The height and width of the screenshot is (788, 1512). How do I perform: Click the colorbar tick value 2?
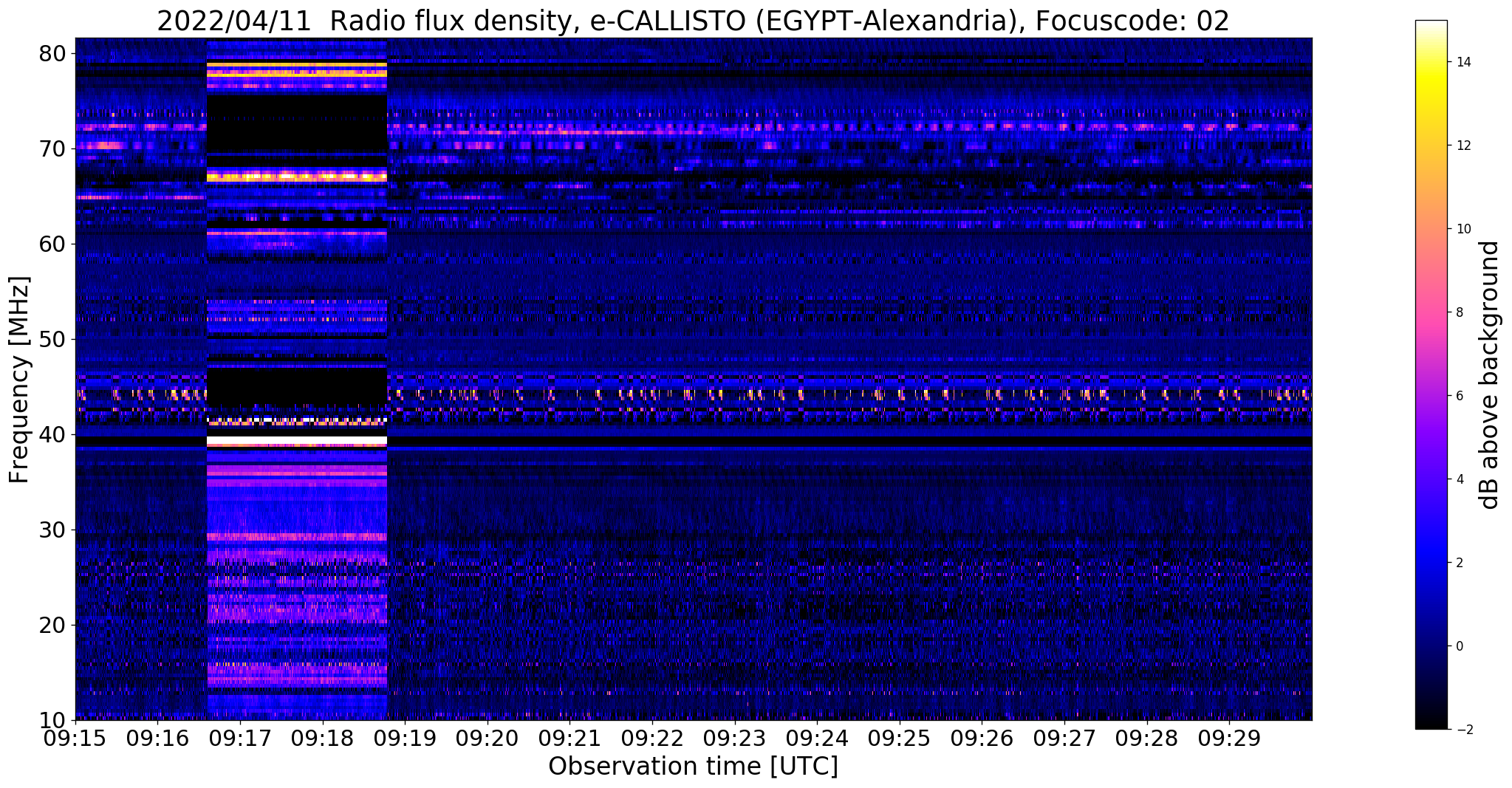click(x=1459, y=563)
